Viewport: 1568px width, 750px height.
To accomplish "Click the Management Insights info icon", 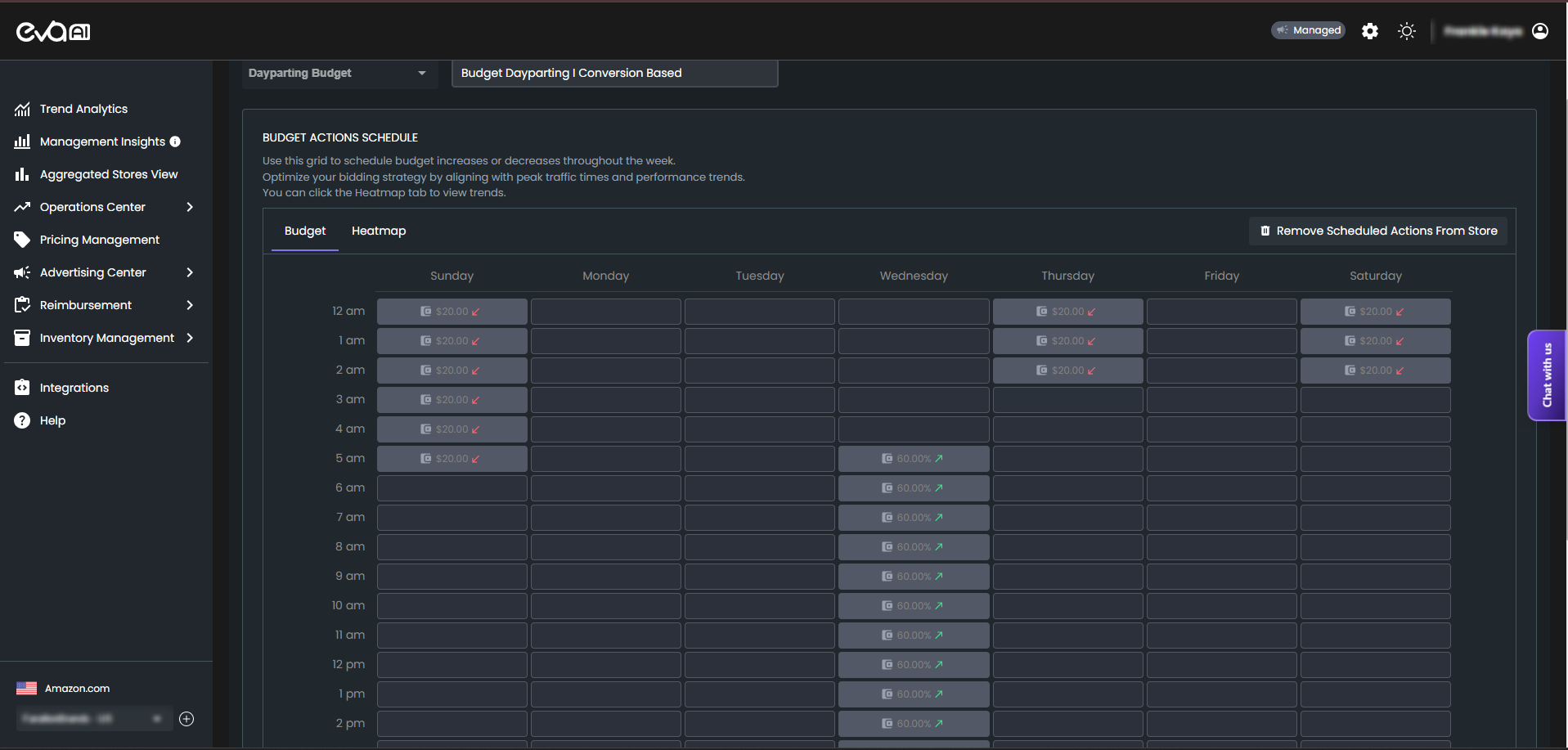I will coord(175,141).
